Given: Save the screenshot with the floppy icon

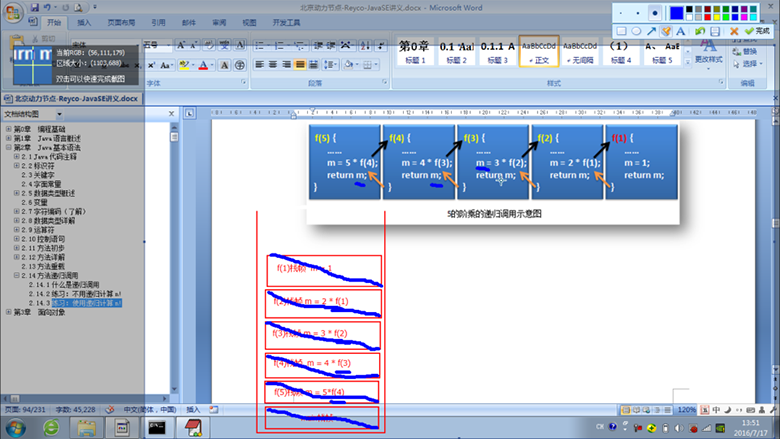Looking at the screenshot, I should click(x=715, y=31).
